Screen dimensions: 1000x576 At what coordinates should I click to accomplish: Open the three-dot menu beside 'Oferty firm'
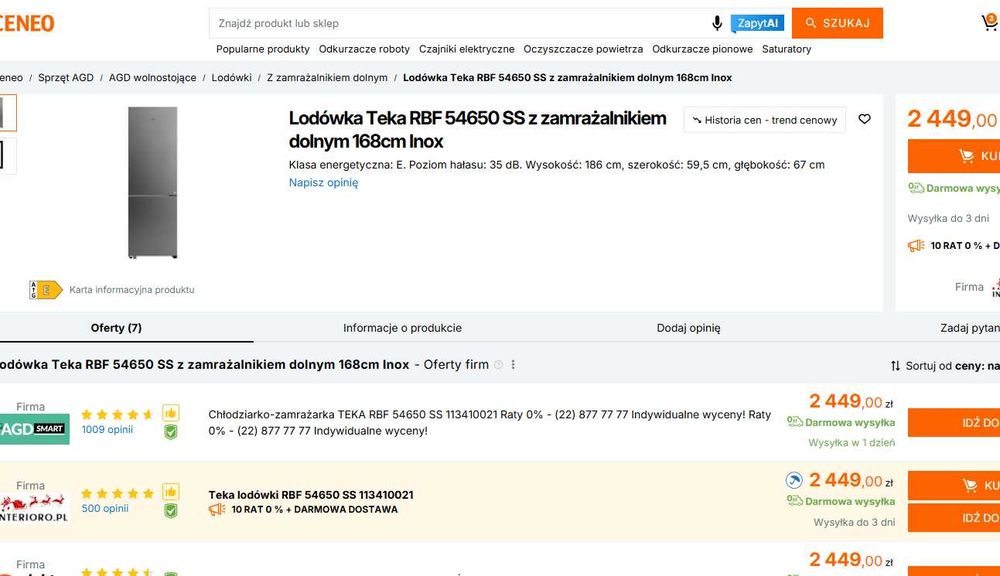513,365
